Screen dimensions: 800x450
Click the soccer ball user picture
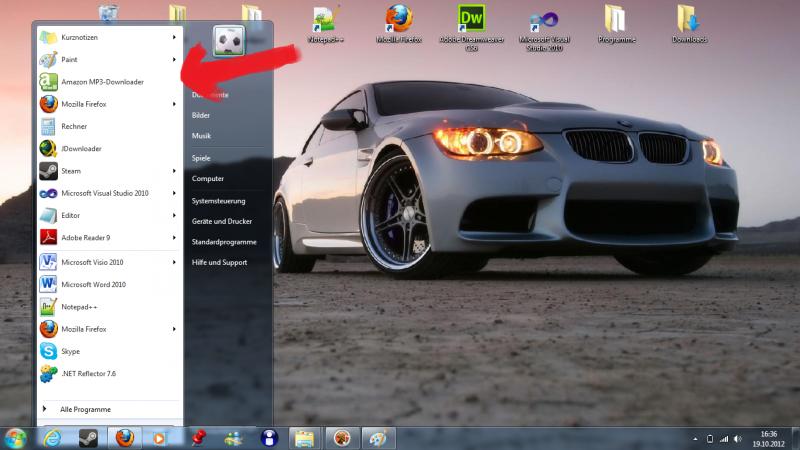click(229, 41)
